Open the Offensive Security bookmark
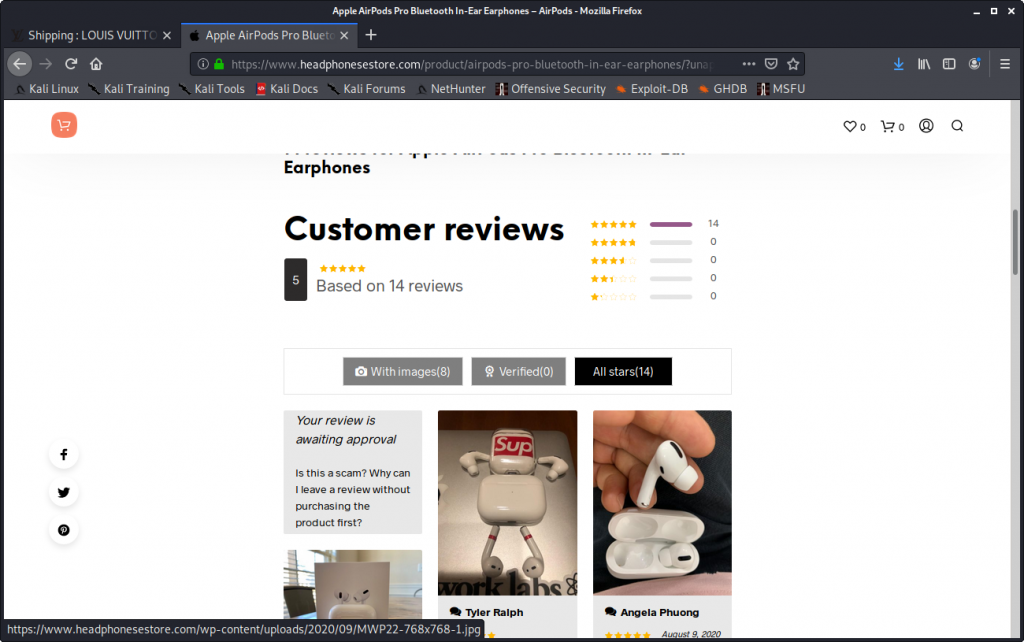This screenshot has height=642, width=1024. click(x=551, y=89)
